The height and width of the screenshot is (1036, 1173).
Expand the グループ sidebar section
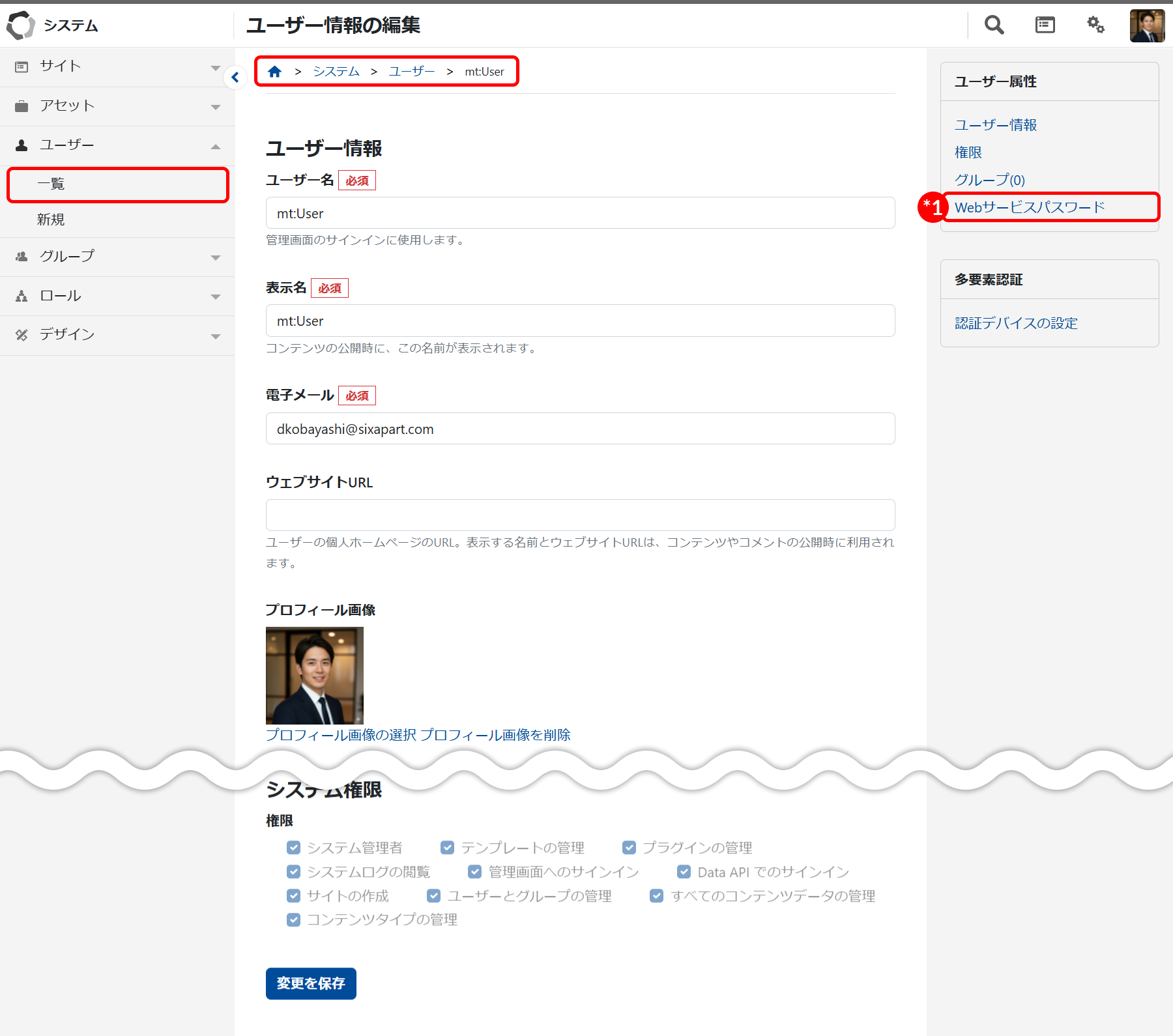point(216,257)
